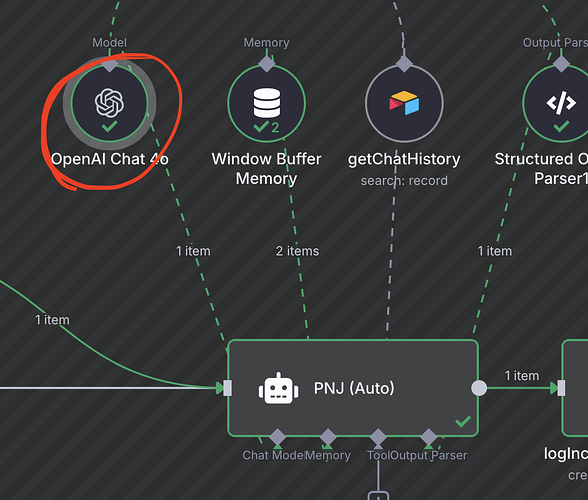This screenshot has width=588, height=500.
Task: Click the plus box below the Tool connector
Action: (x=378, y=496)
